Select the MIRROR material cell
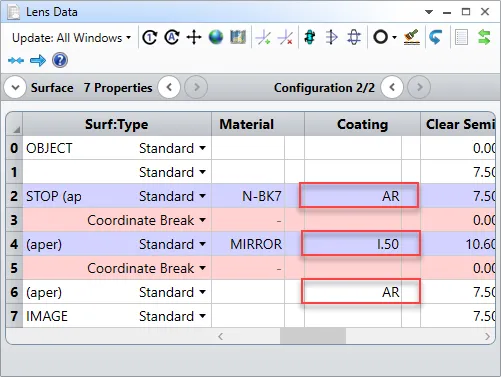Image resolution: width=501 pixels, height=377 pixels. [x=248, y=244]
